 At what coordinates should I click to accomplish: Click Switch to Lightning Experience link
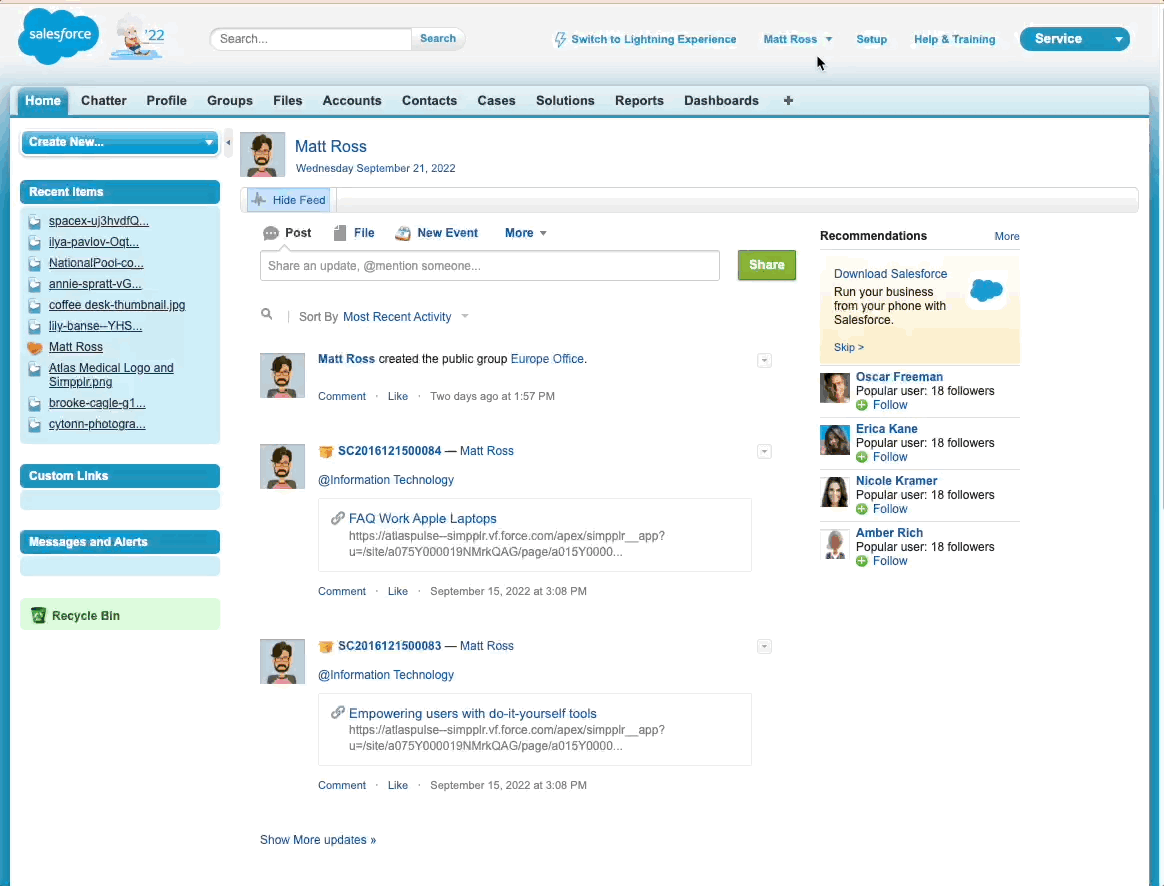[x=654, y=39]
